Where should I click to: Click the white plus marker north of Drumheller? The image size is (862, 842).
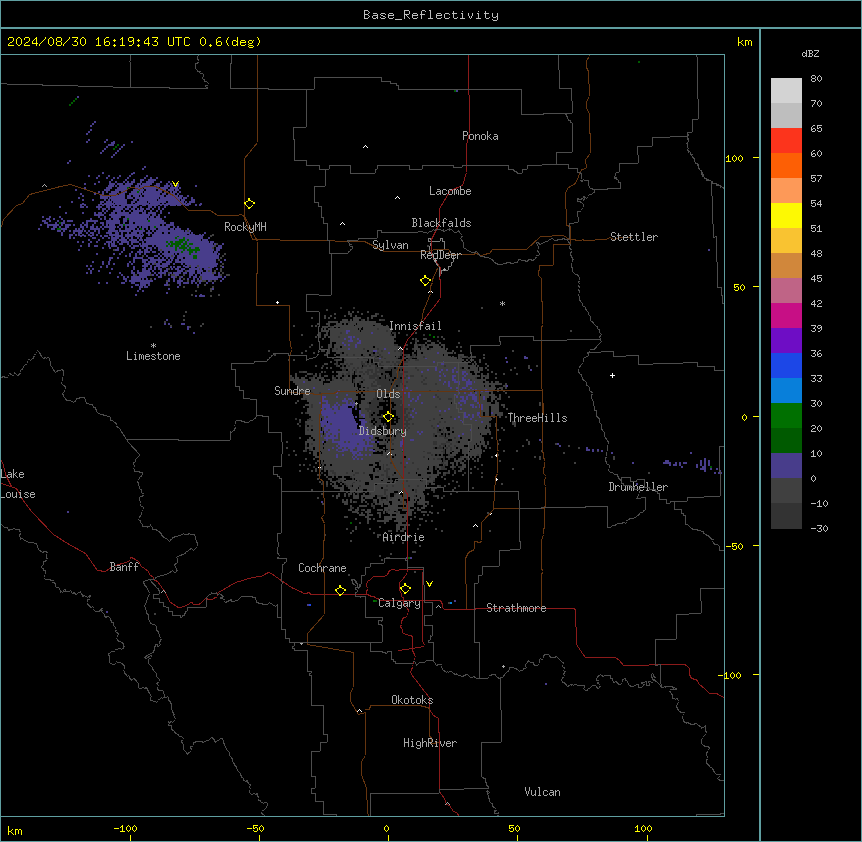612,375
